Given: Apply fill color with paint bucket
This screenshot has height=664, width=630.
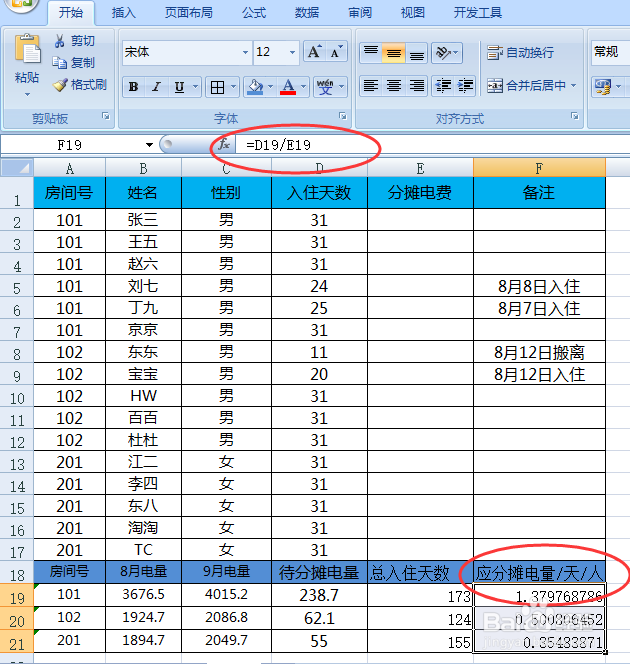Looking at the screenshot, I should (x=255, y=87).
